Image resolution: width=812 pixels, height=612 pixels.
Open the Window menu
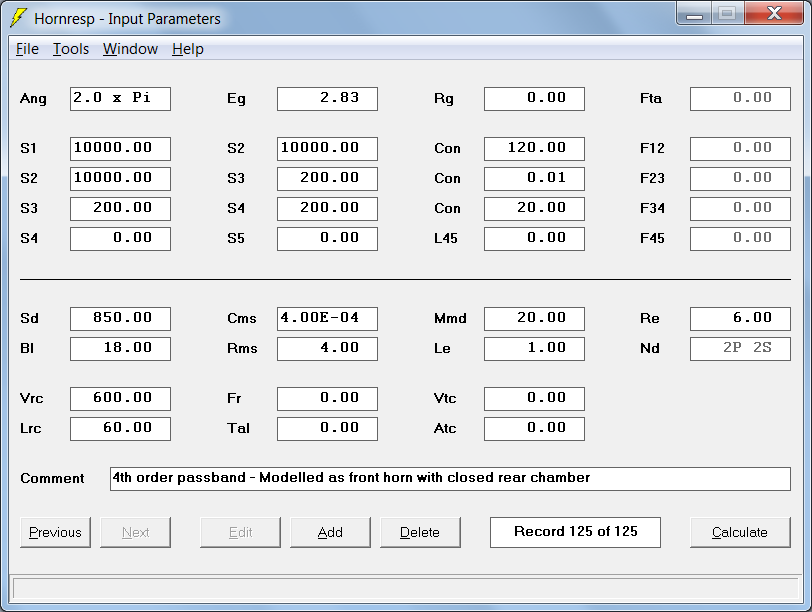pyautogui.click(x=130, y=49)
